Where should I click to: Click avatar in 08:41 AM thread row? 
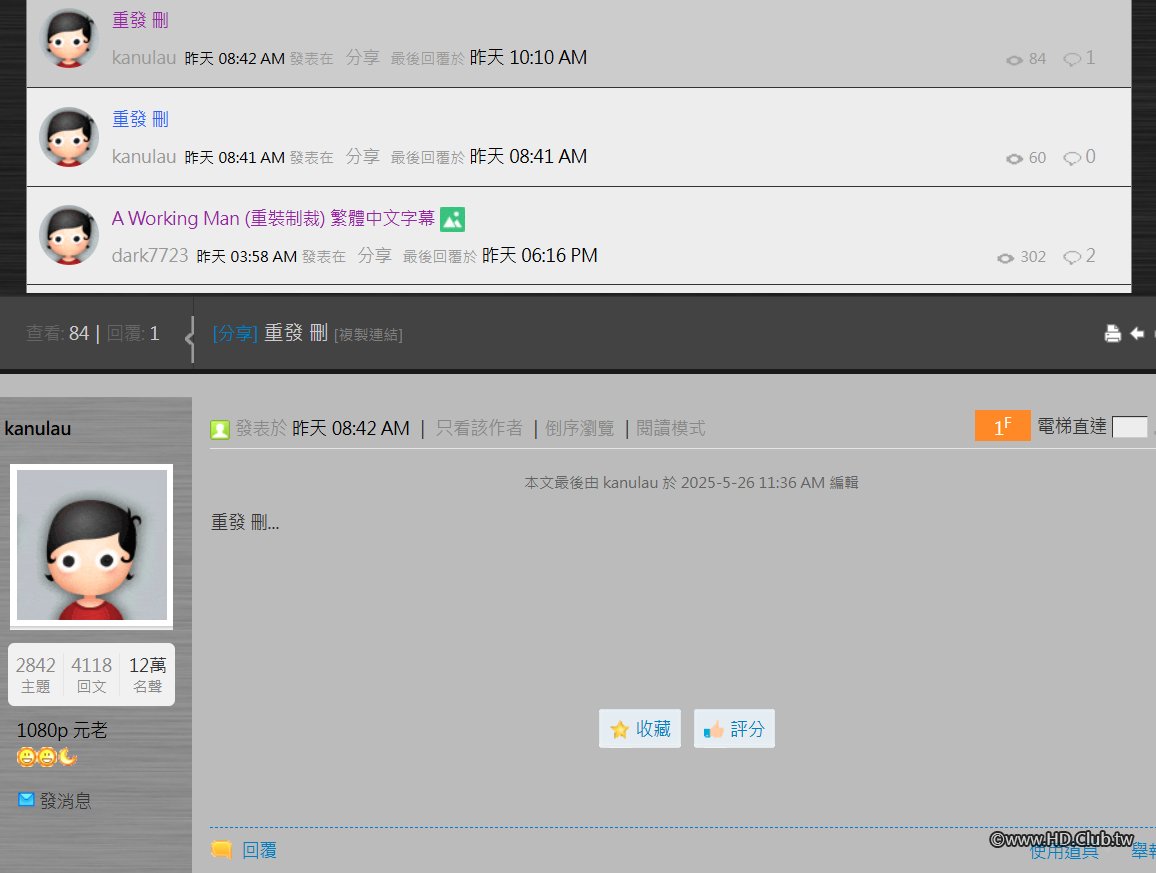[69, 137]
